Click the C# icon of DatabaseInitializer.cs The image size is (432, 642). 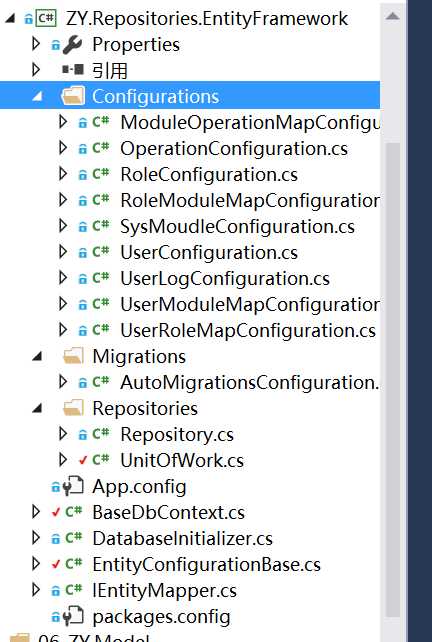(x=74, y=537)
